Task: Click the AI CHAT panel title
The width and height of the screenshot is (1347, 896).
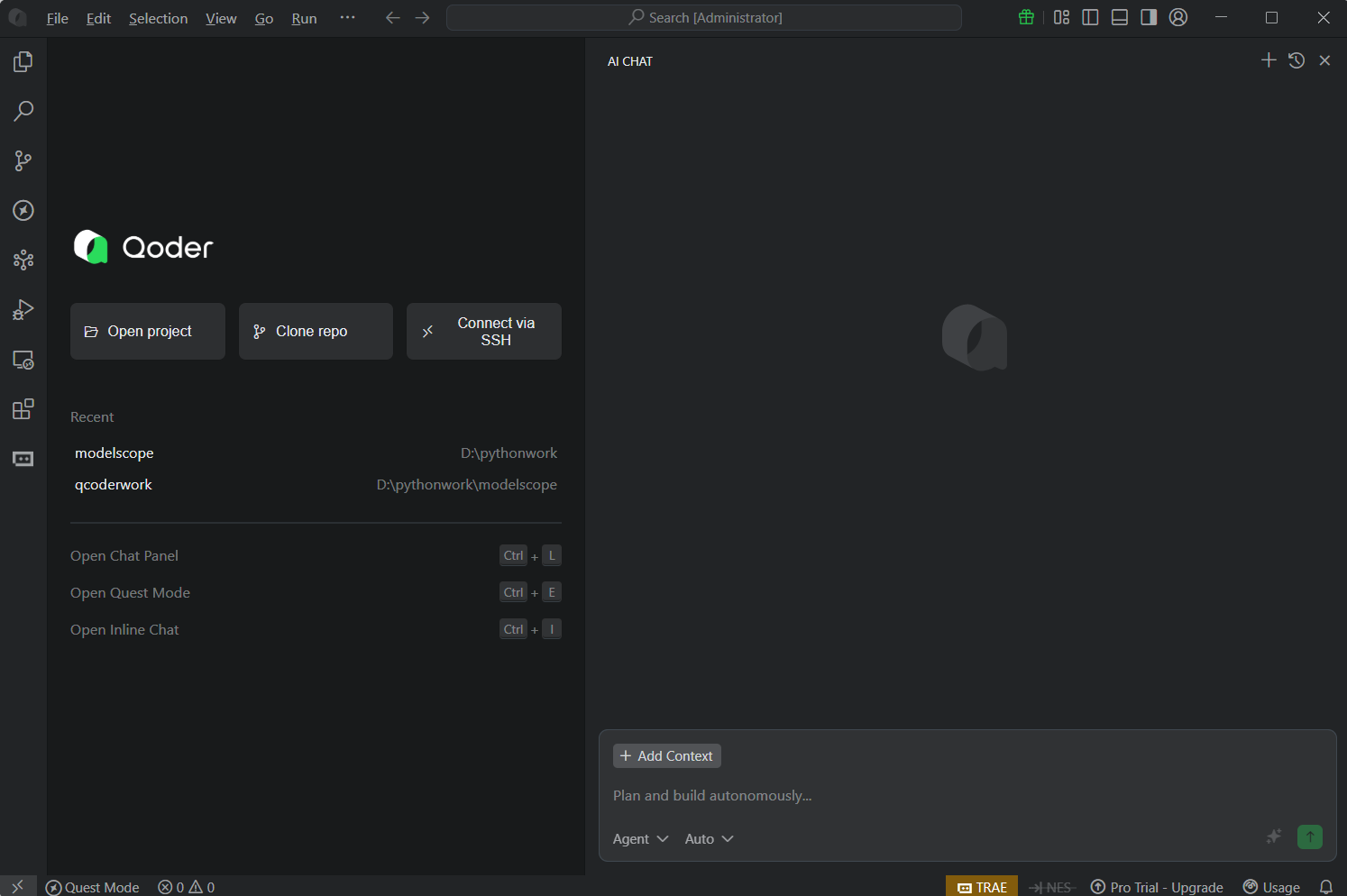Action: [x=630, y=61]
